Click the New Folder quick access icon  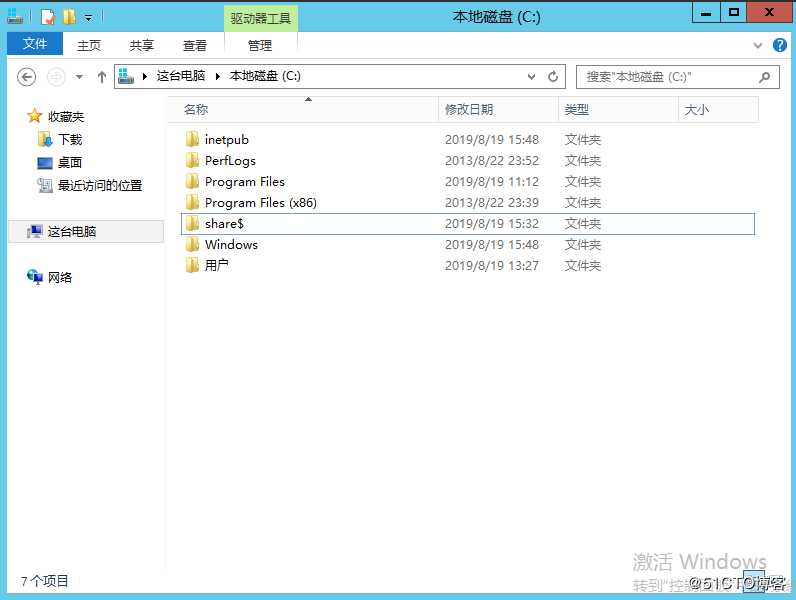pos(70,17)
